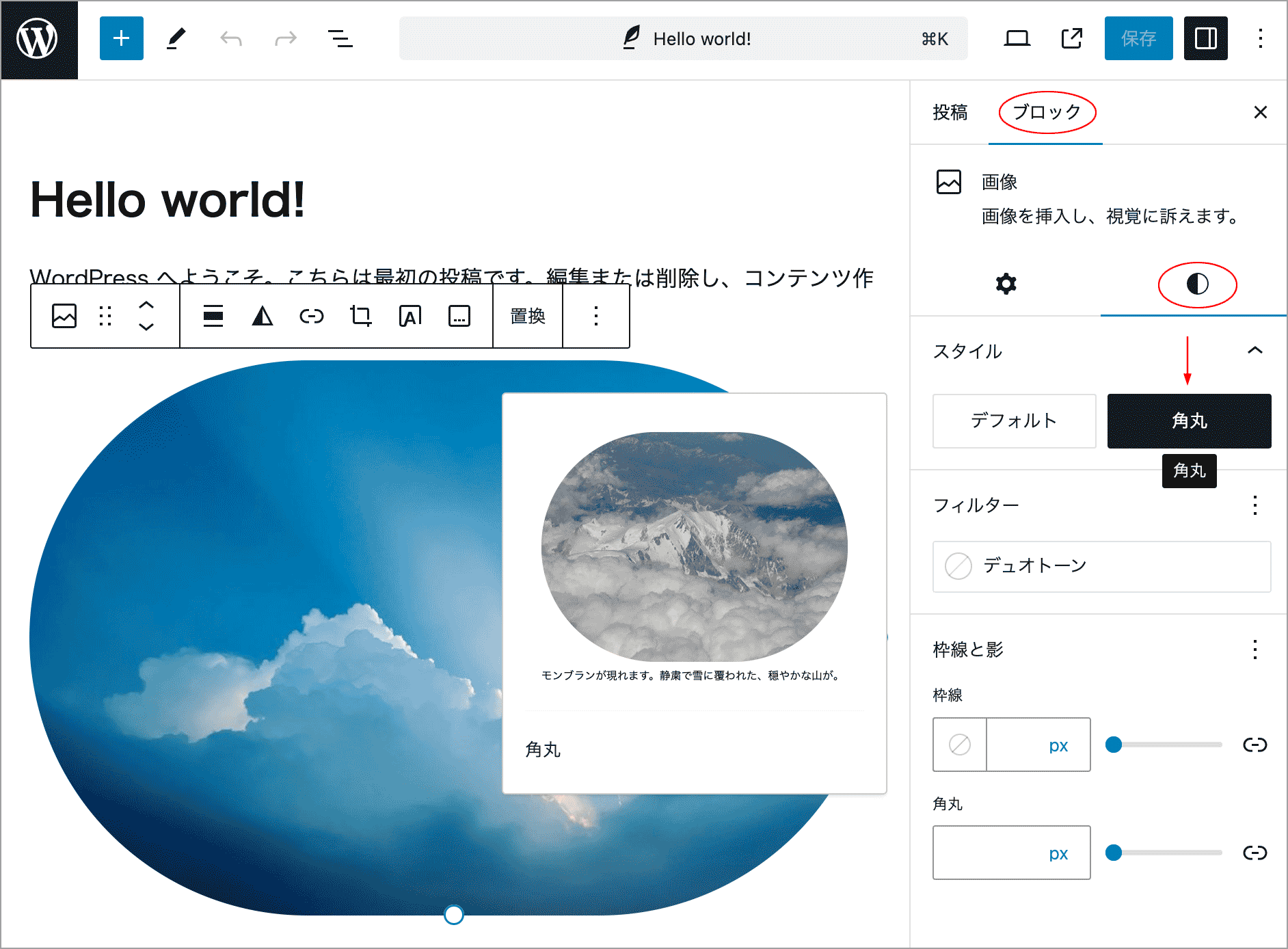Click the add text over image icon
Screen dimensions: 1288x949
tap(410, 316)
